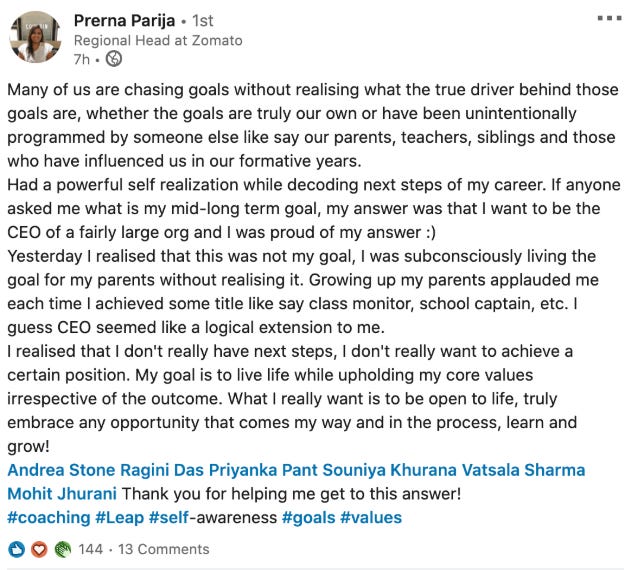Viewport: 631px width, 570px height.
Task: Click the blue like reaction icon
Action: click(x=16, y=549)
